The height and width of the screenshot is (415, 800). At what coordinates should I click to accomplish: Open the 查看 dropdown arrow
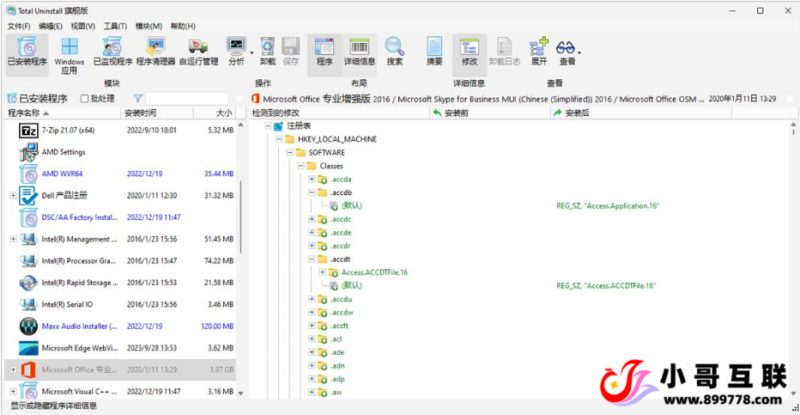[580, 52]
